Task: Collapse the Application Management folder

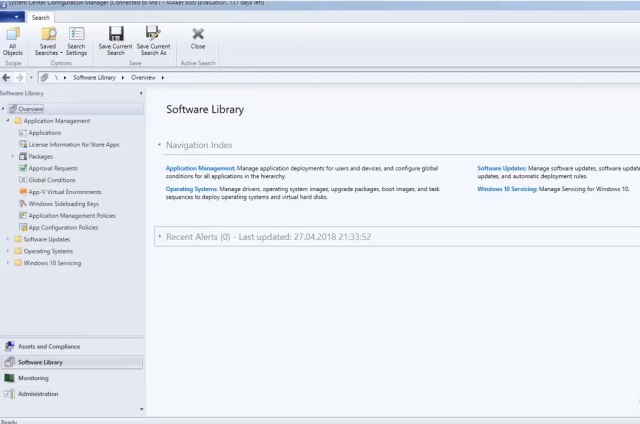Action: 8,121
